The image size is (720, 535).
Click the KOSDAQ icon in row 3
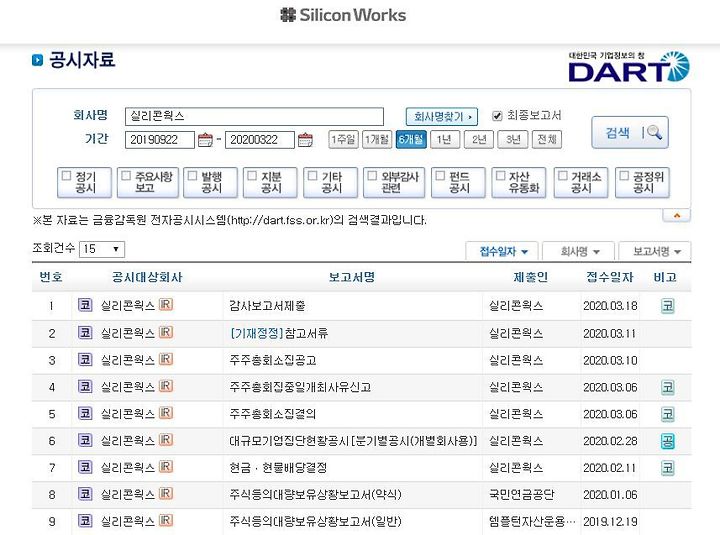pyautogui.click(x=85, y=359)
